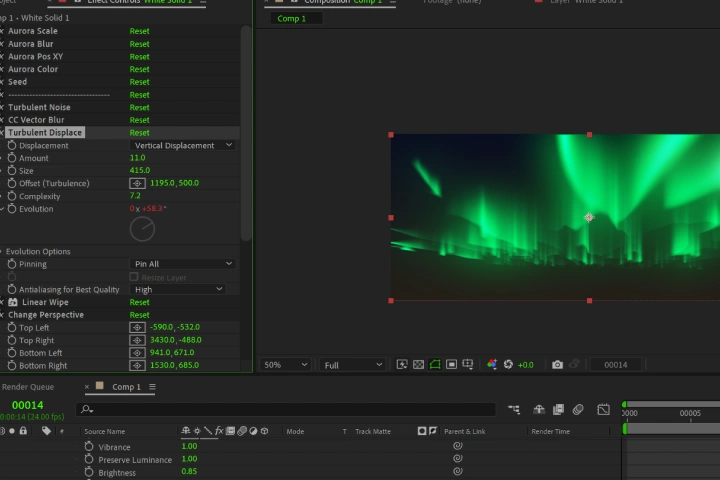
Task: Open grid and guide options
Action: [x=468, y=365]
